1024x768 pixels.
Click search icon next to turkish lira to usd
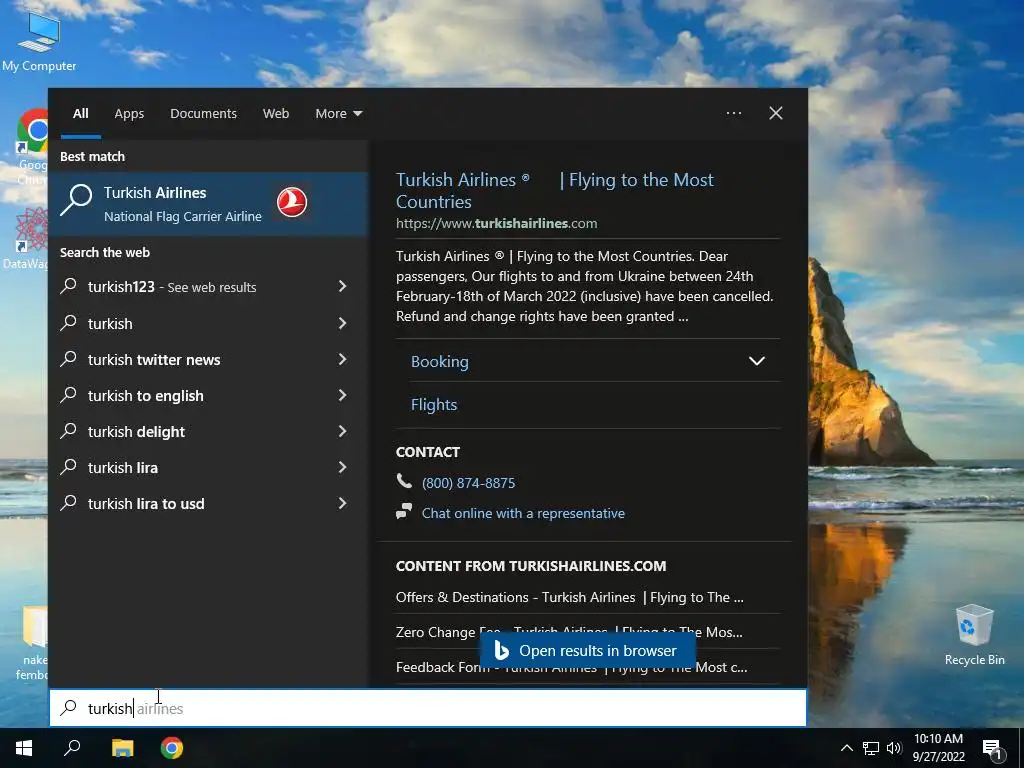coord(69,503)
